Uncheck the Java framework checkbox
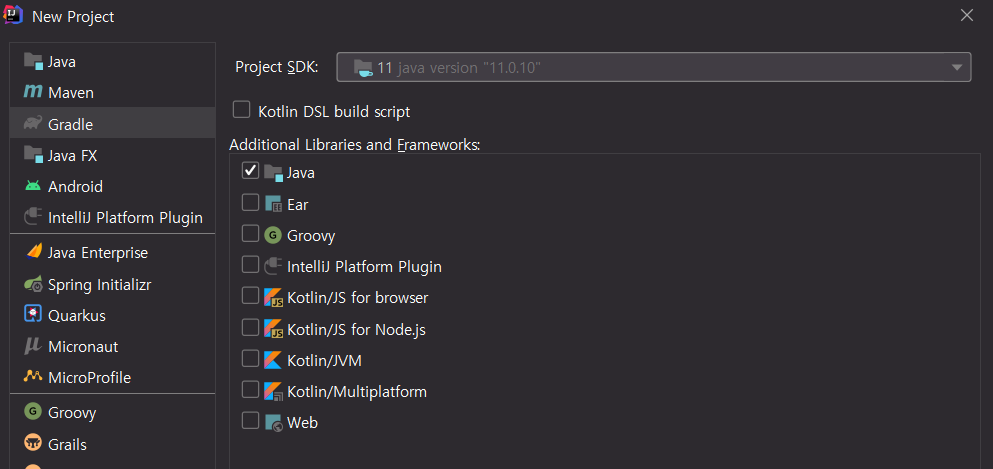Viewport: 993px width, 469px height. click(x=251, y=171)
